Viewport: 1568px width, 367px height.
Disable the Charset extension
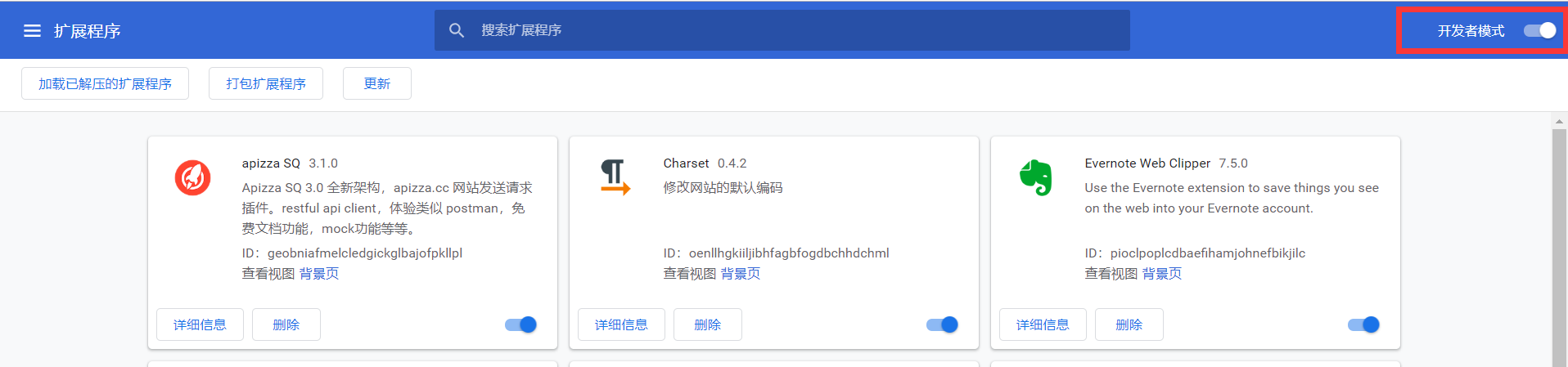[942, 324]
